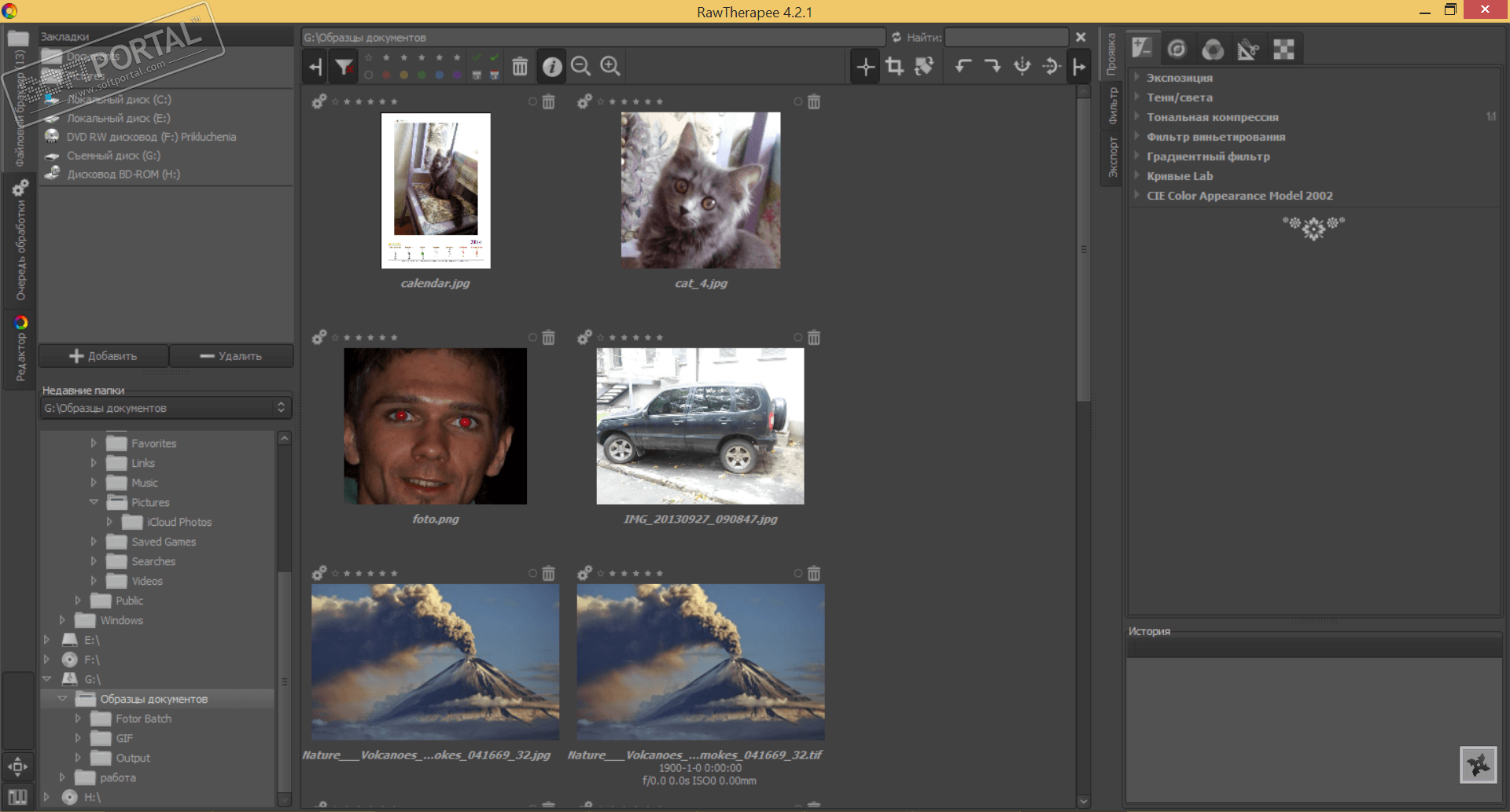Expand the Тональная компрессия section
Screen dimensions: 1510x812
[1212, 116]
